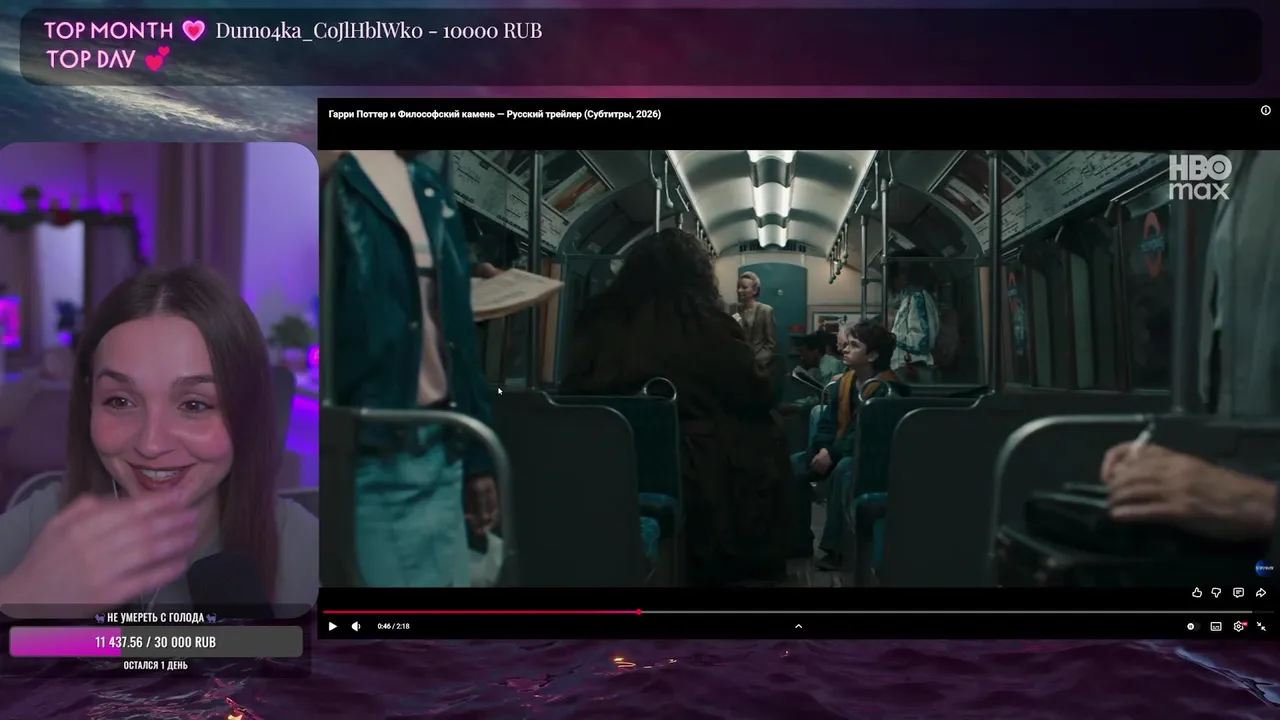Click the red video progress bar
Viewport: 1280px width, 720px height.
[x=481, y=612]
